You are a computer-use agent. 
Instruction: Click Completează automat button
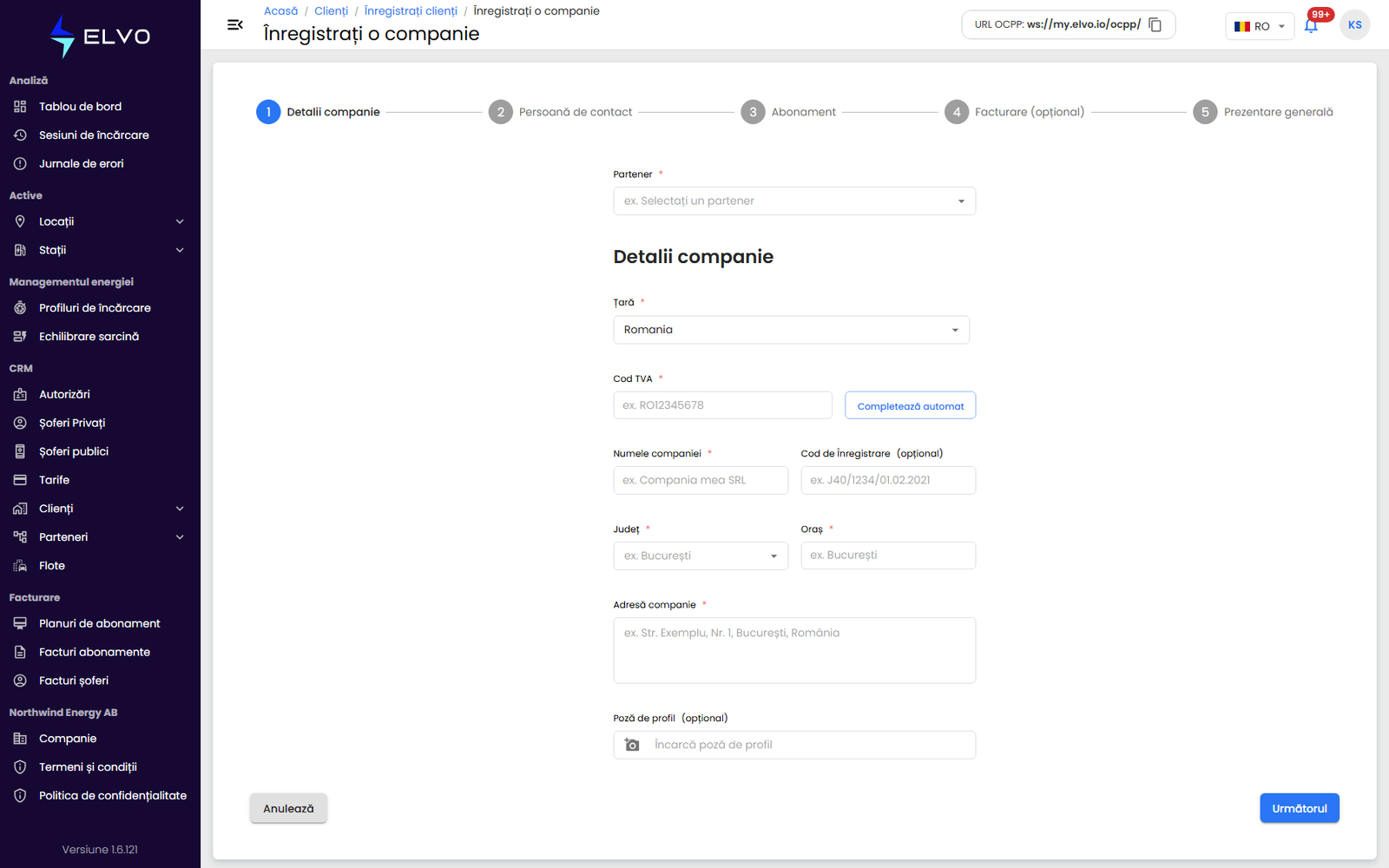911,405
